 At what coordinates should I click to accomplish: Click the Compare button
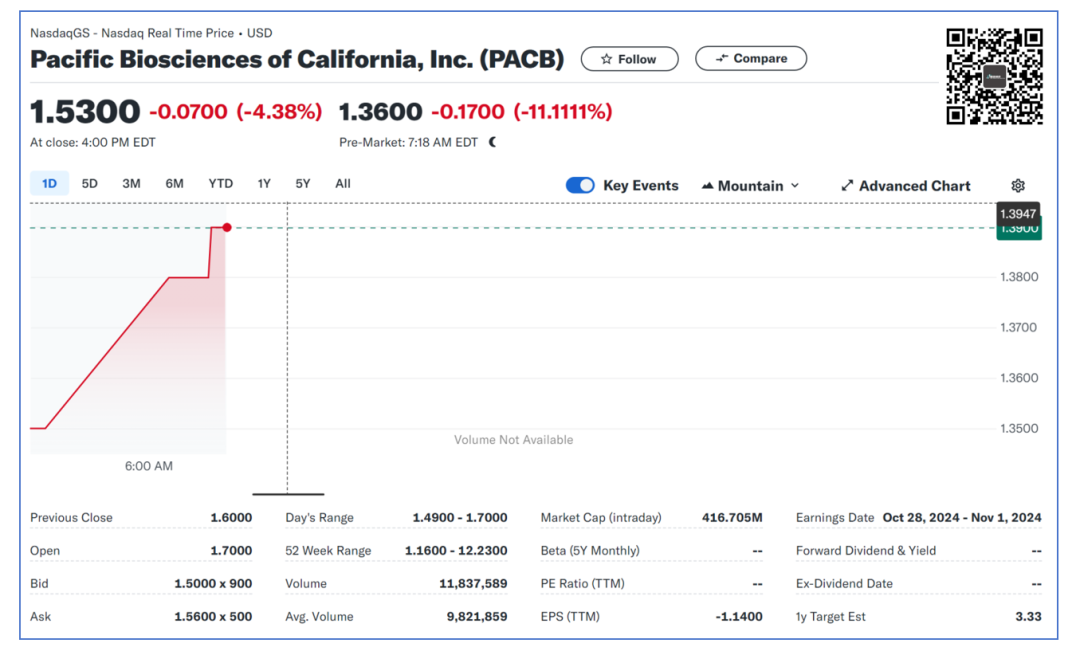click(x=751, y=59)
